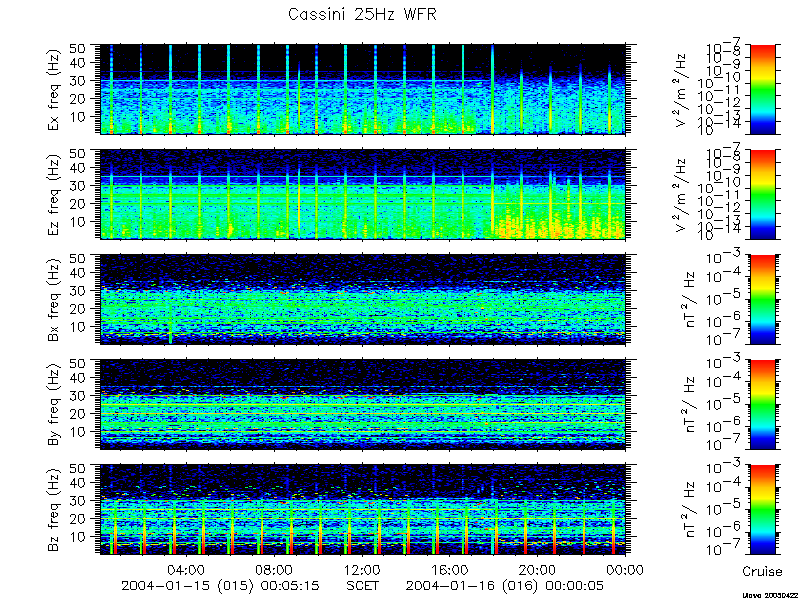The width and height of the screenshot is (800, 600).
Task: Click the Cassini 25Hz WFR title
Action: click(x=362, y=14)
